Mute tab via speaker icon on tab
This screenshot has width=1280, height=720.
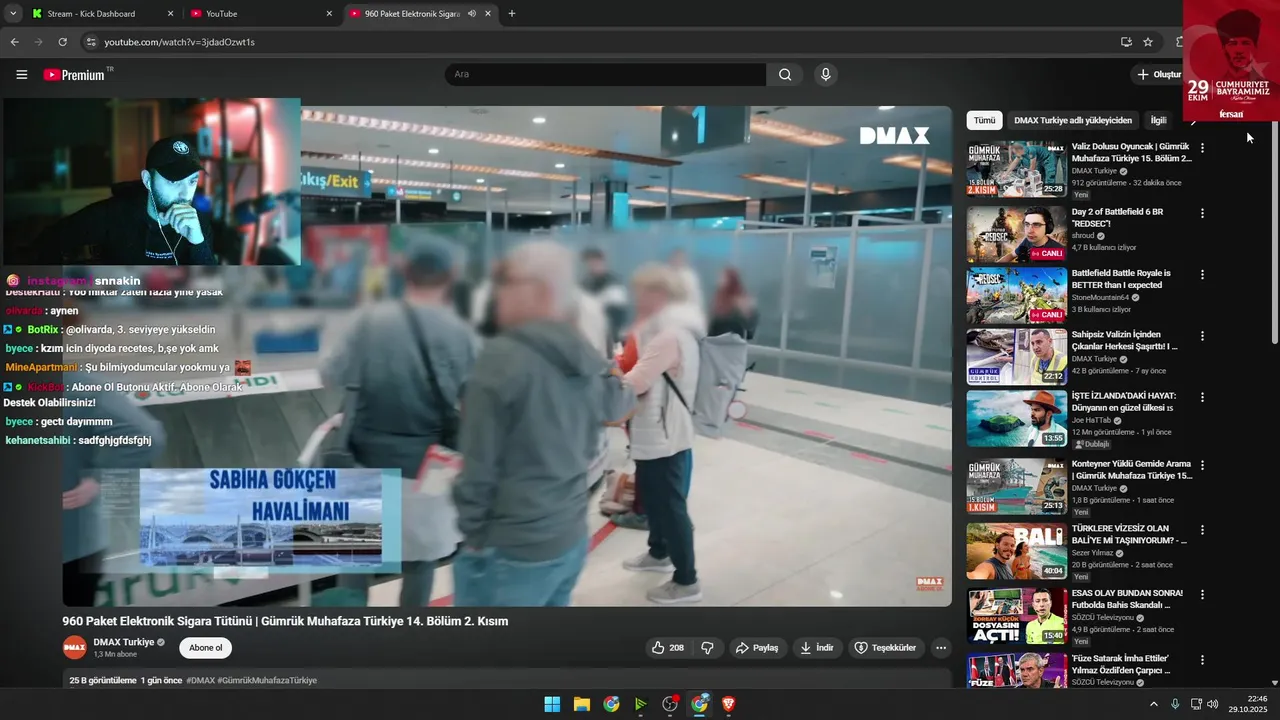click(x=471, y=14)
